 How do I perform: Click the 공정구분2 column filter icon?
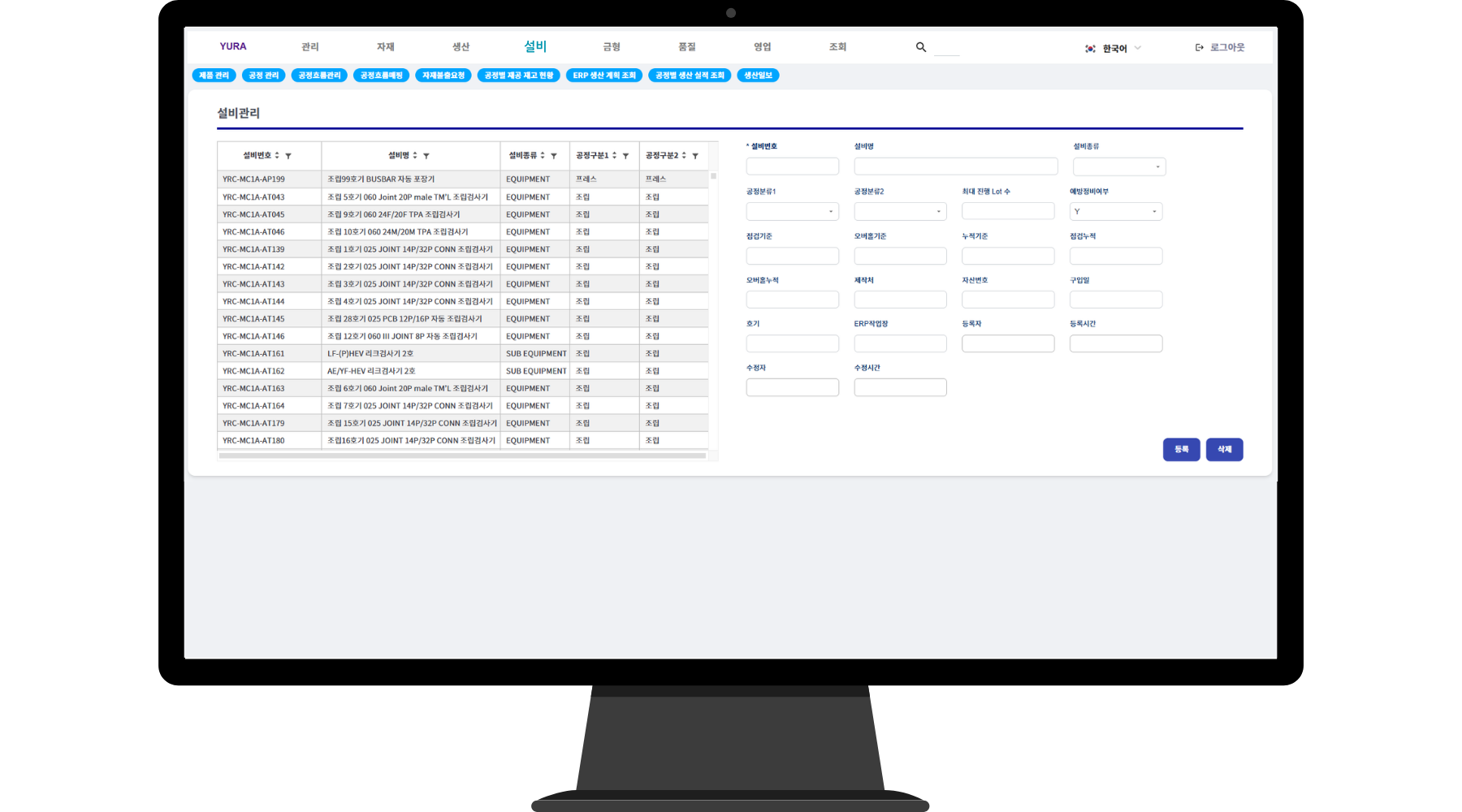coord(695,156)
